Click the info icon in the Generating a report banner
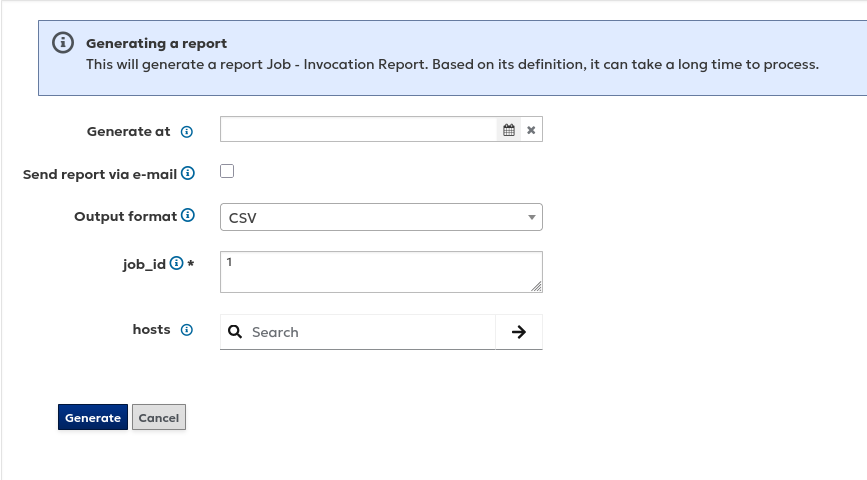Viewport: 867px width, 480px height. click(x=63, y=43)
